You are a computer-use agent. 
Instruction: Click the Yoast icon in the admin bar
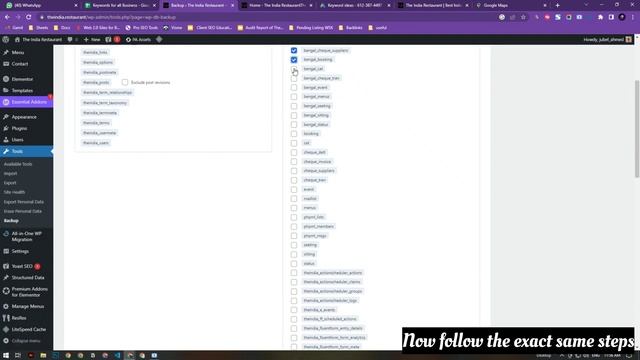click(108, 40)
